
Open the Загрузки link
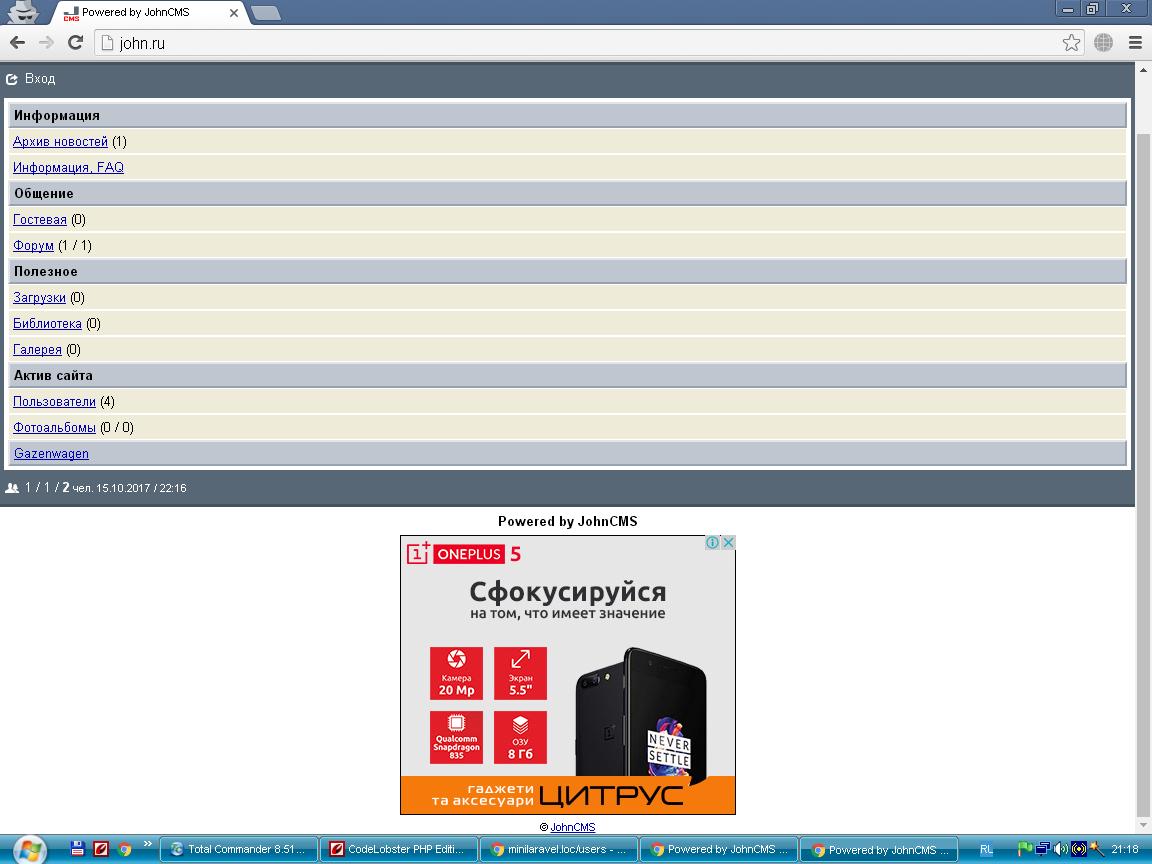coord(39,298)
